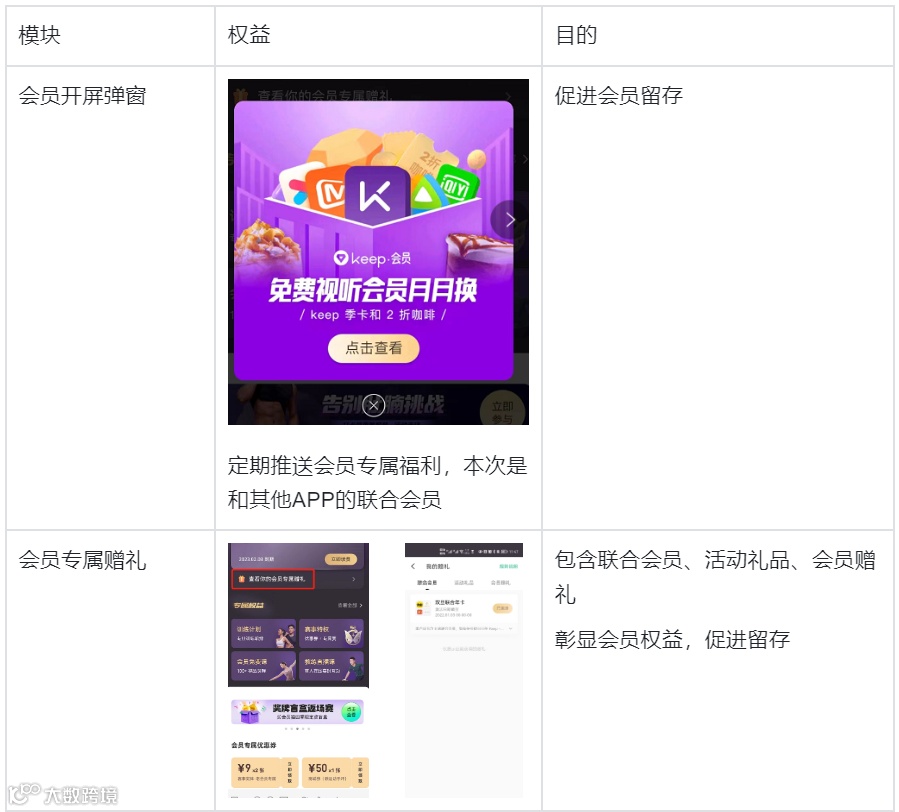The width and height of the screenshot is (899, 812).
Task: Click 免费视听会员月月换 headline in popup
Action: click(373, 291)
